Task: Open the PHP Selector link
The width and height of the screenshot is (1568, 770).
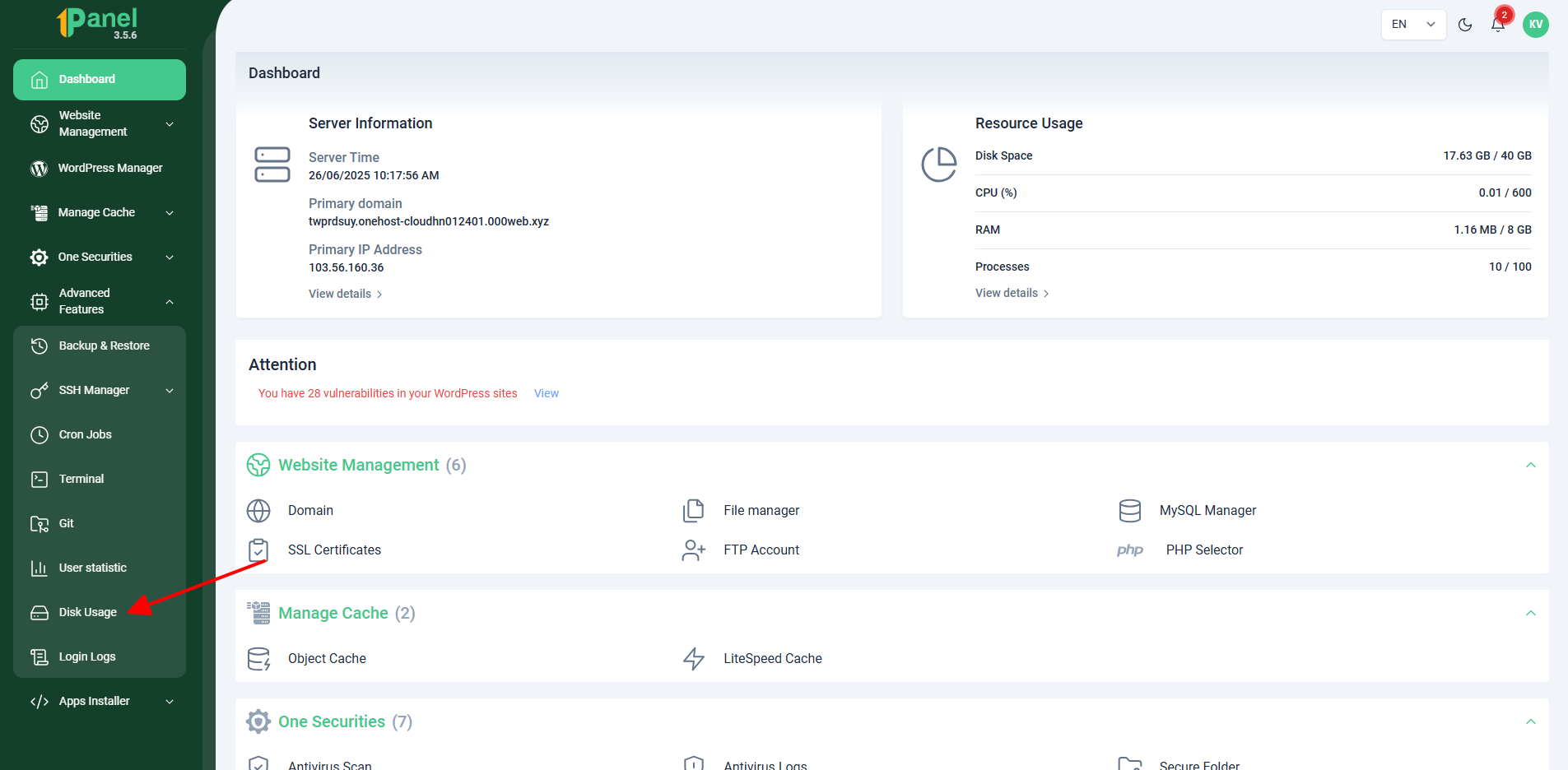Action: (1204, 550)
